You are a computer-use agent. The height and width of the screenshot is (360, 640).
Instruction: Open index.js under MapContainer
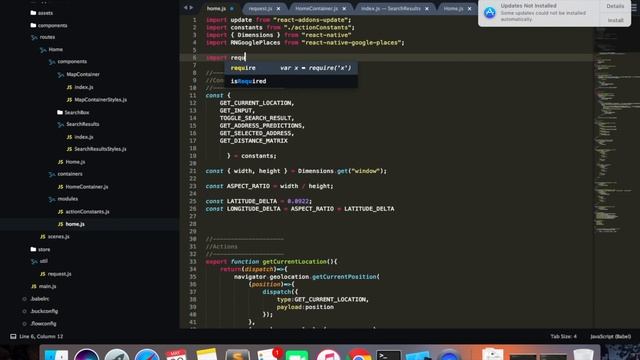80,87
